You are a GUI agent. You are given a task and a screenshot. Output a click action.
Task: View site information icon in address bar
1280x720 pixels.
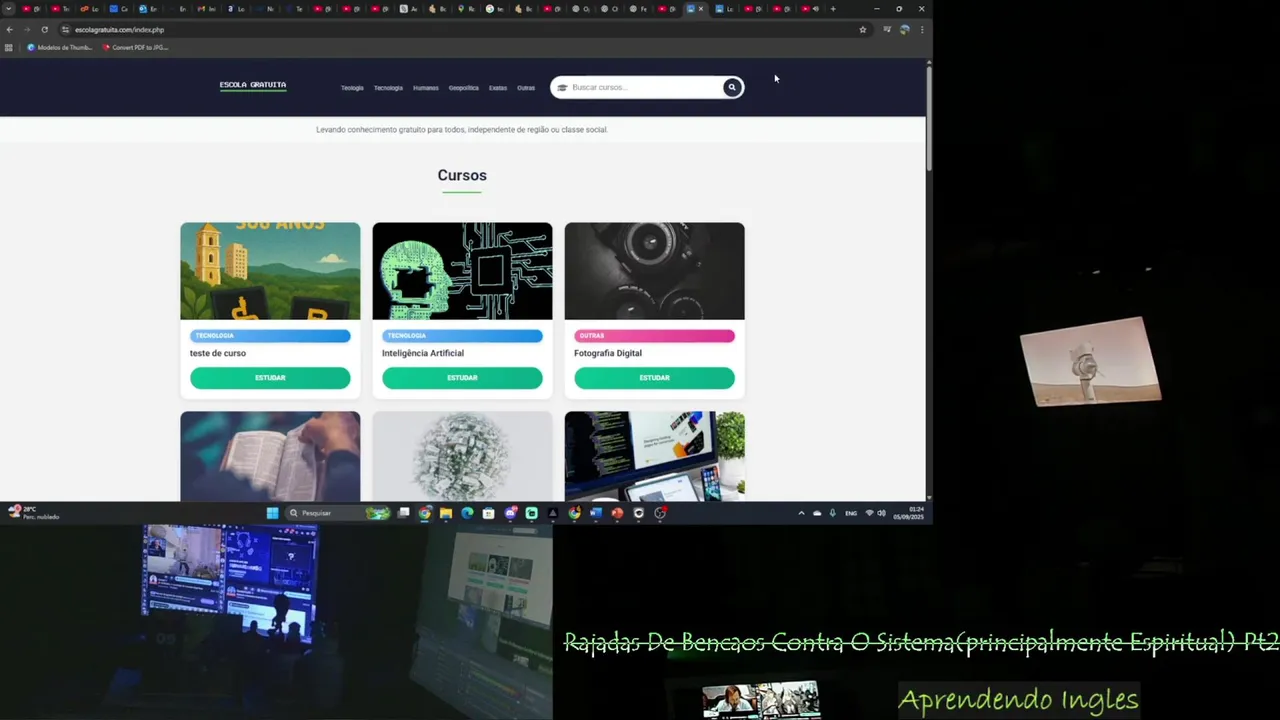click(x=65, y=30)
